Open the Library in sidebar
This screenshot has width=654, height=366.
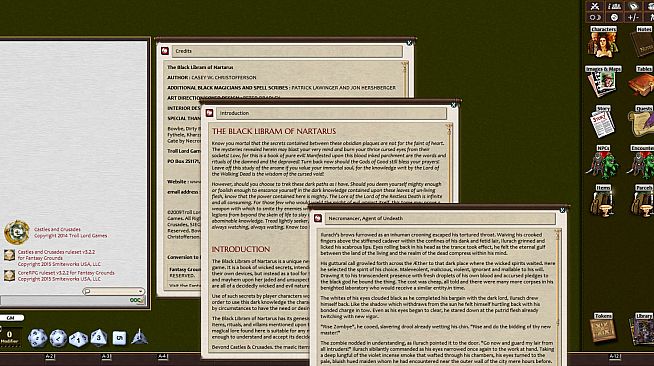[x=642, y=328]
